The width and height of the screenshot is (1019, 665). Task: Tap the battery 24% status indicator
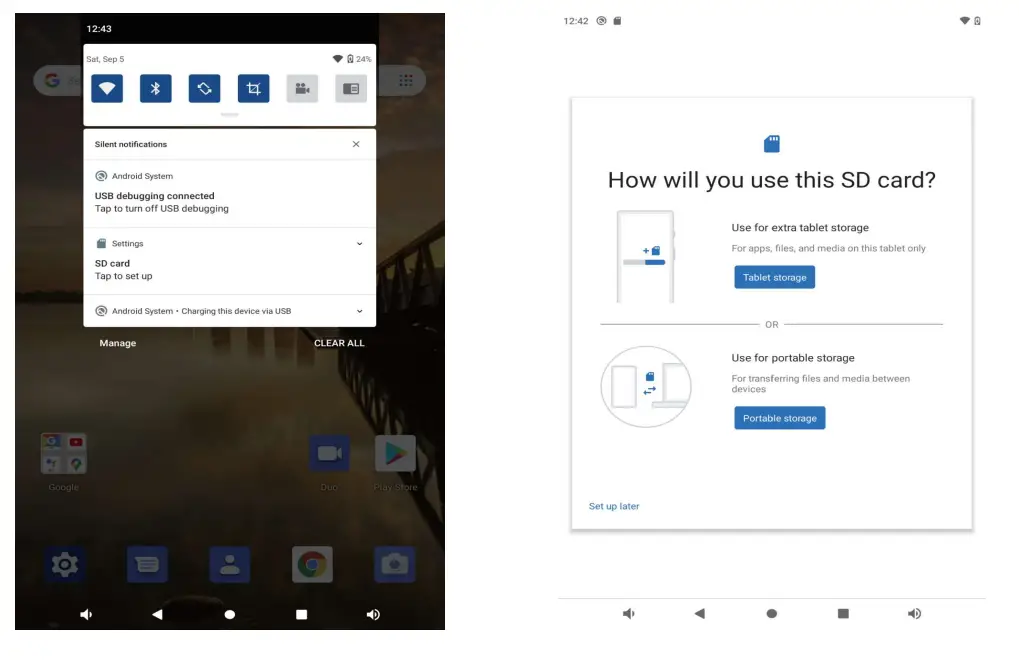(x=359, y=59)
